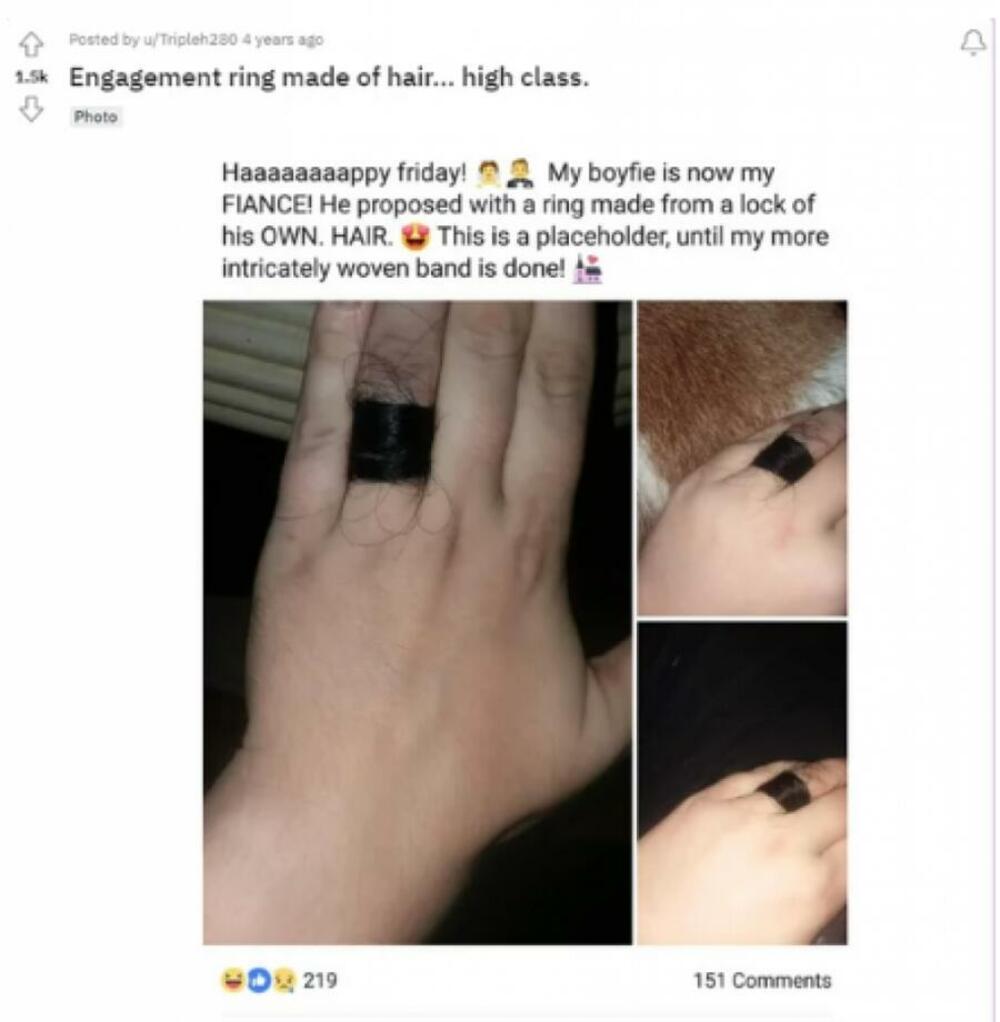The width and height of the screenshot is (1000, 1022).
Task: Click the '4 years ago' timestamp
Action: (283, 40)
